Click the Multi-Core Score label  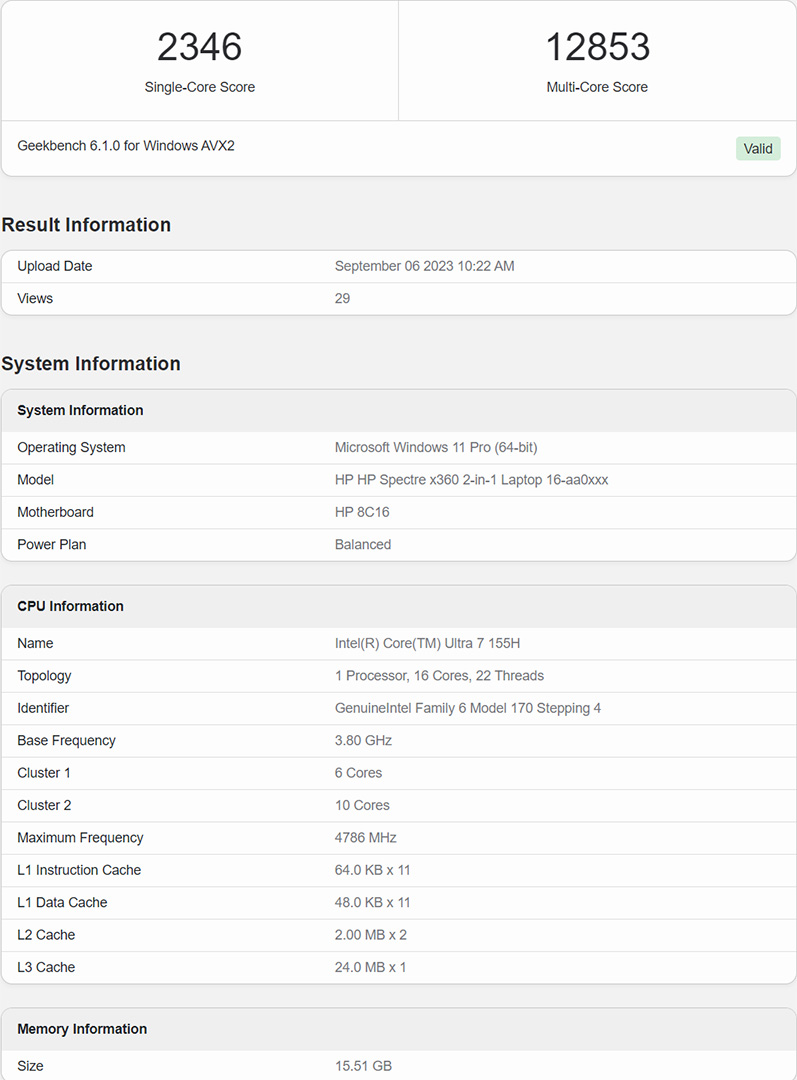(x=597, y=87)
